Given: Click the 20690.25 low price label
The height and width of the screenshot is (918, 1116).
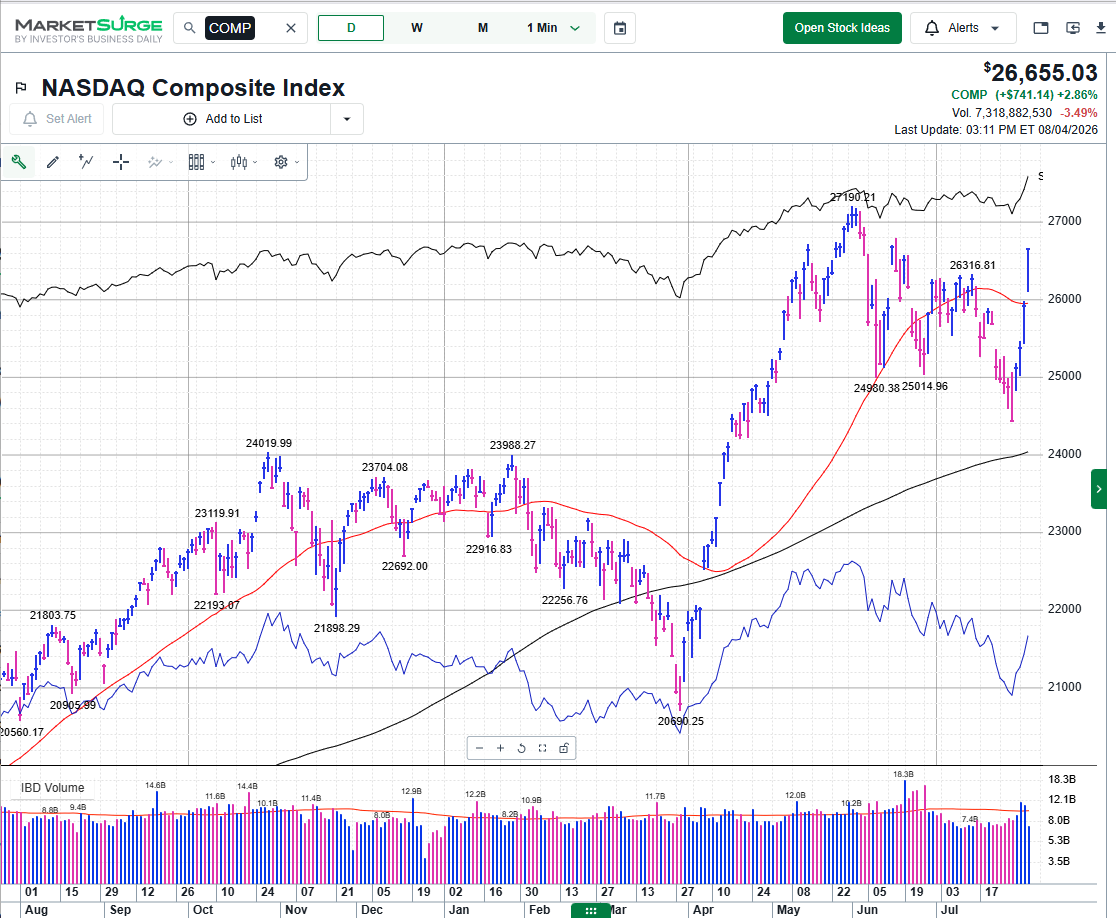Looking at the screenshot, I should tap(680, 721).
